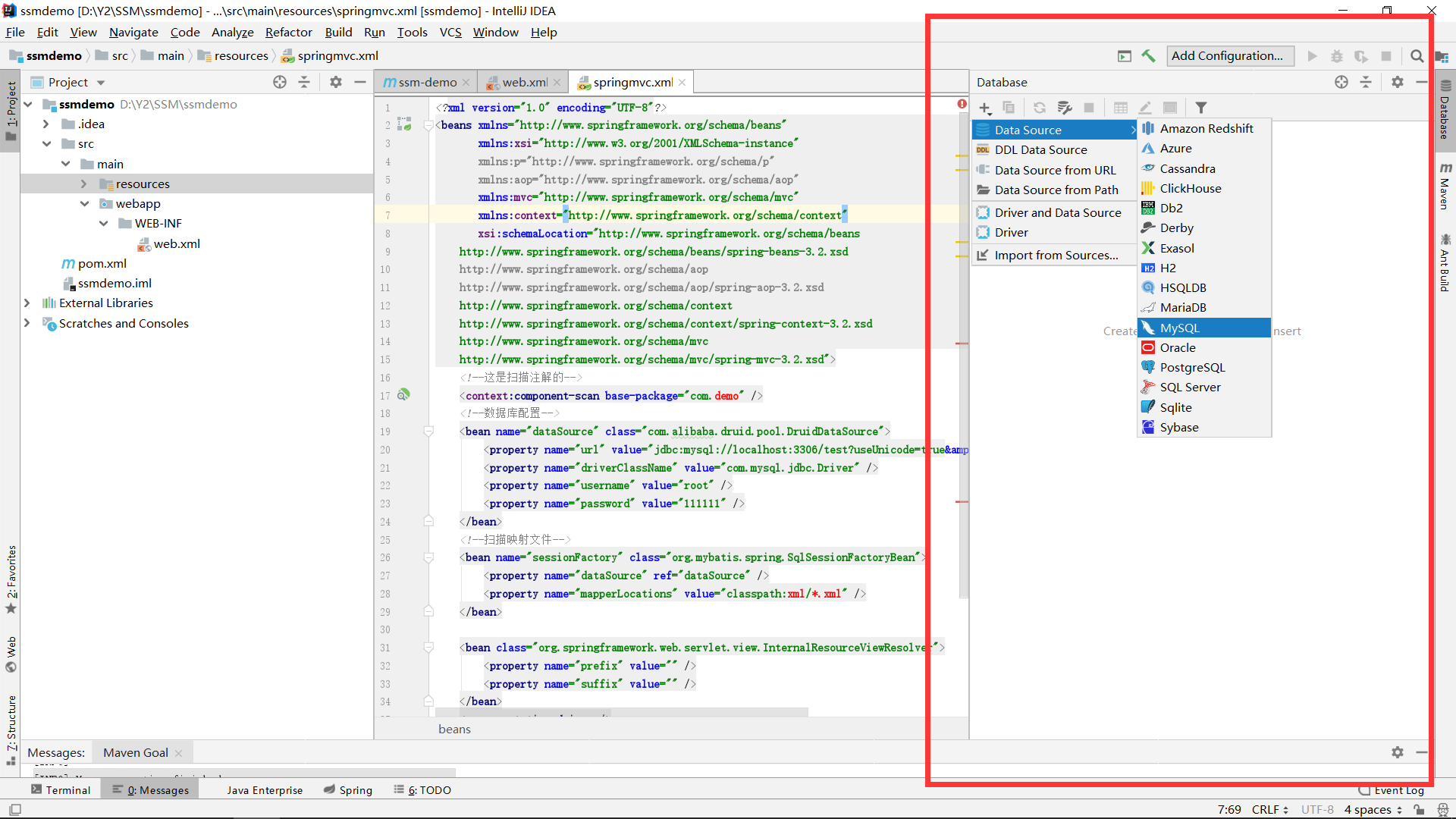Click the filter icon in Database toolbar
Viewport: 1456px width, 819px height.
(x=1200, y=108)
